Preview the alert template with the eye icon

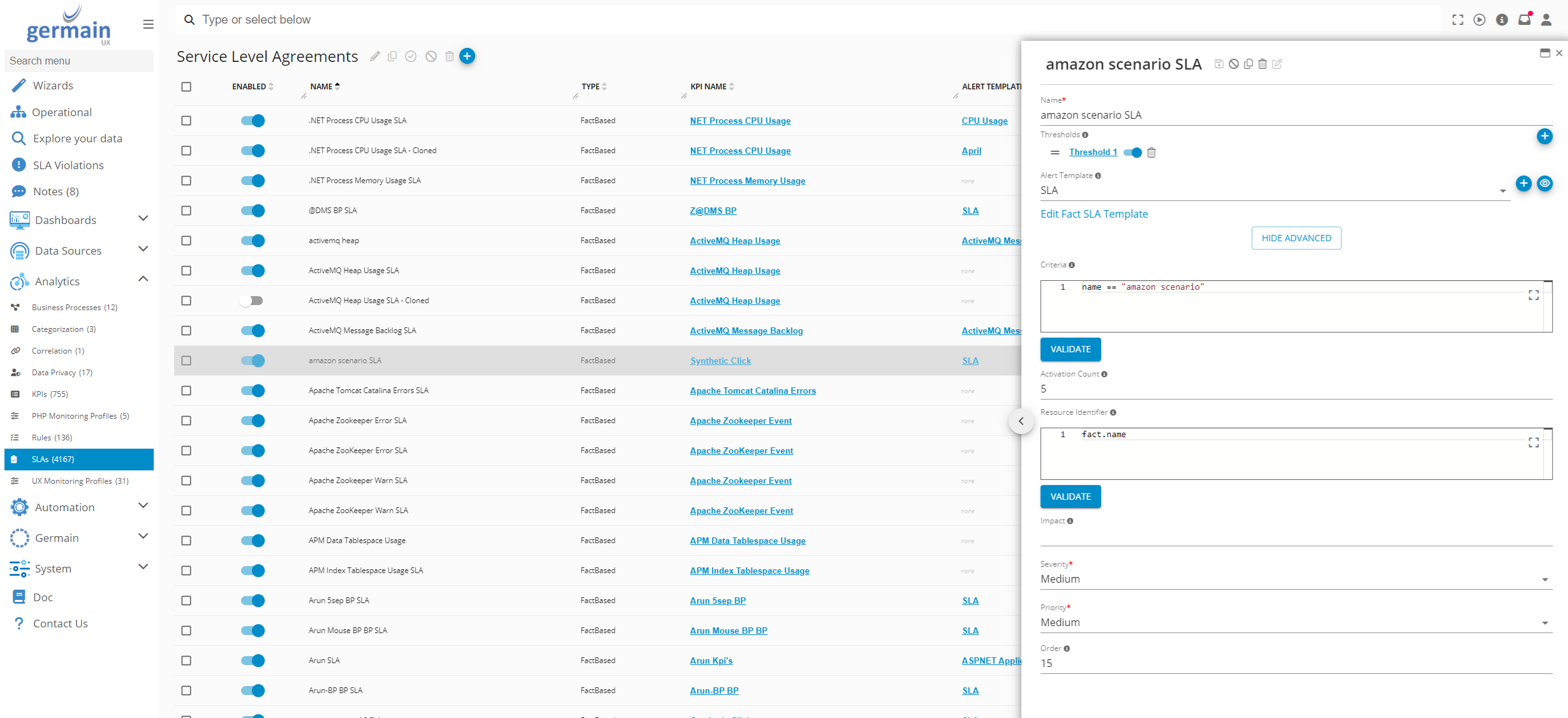[x=1544, y=184]
